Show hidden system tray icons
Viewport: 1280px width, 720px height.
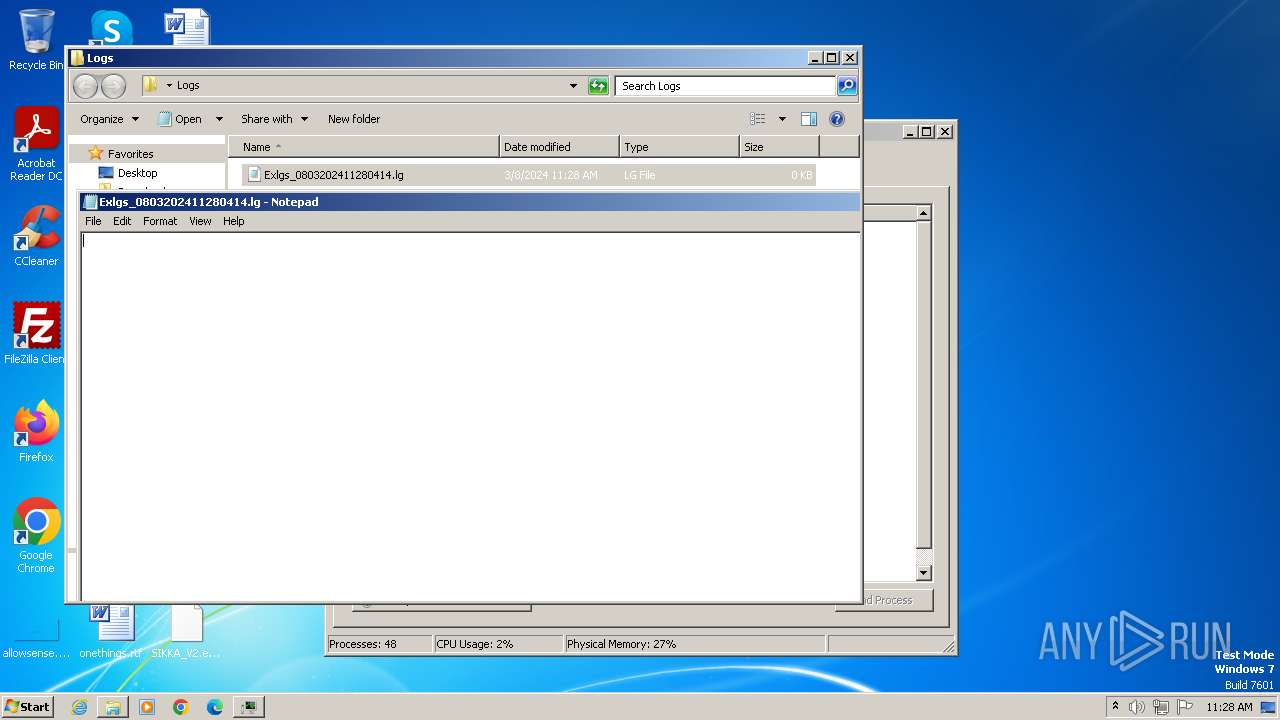[1115, 706]
